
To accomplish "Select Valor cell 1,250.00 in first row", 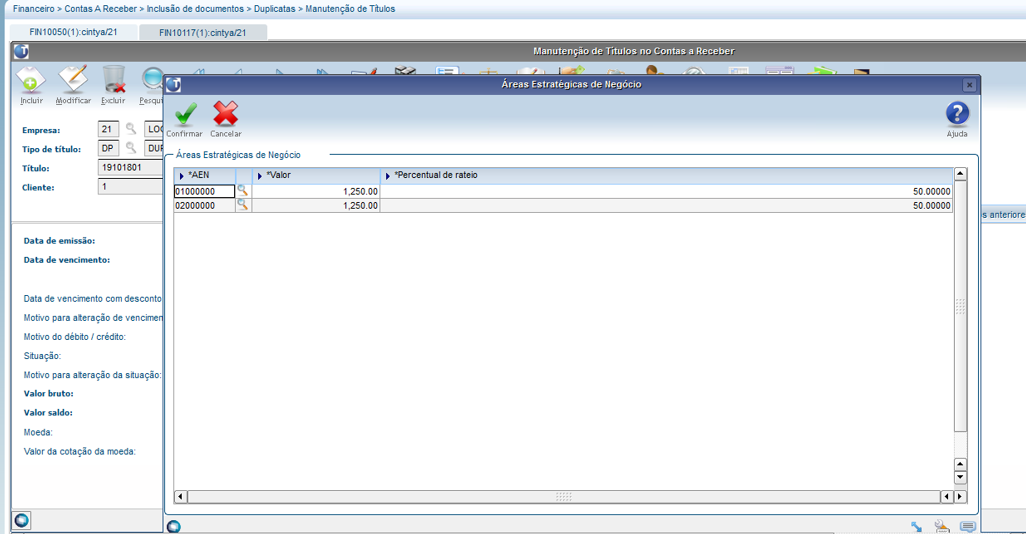I will click(316, 192).
